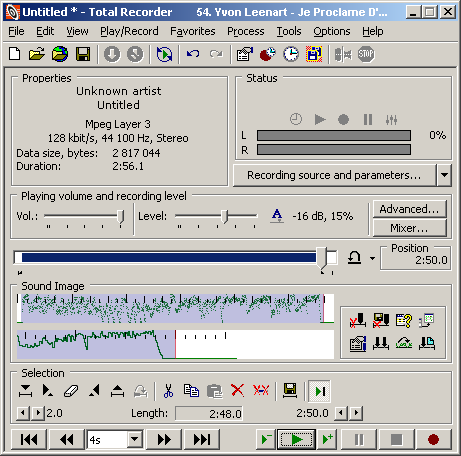Decrease selection start with left stepper arrow
Viewport: 461px width, 456px height.
23,413
